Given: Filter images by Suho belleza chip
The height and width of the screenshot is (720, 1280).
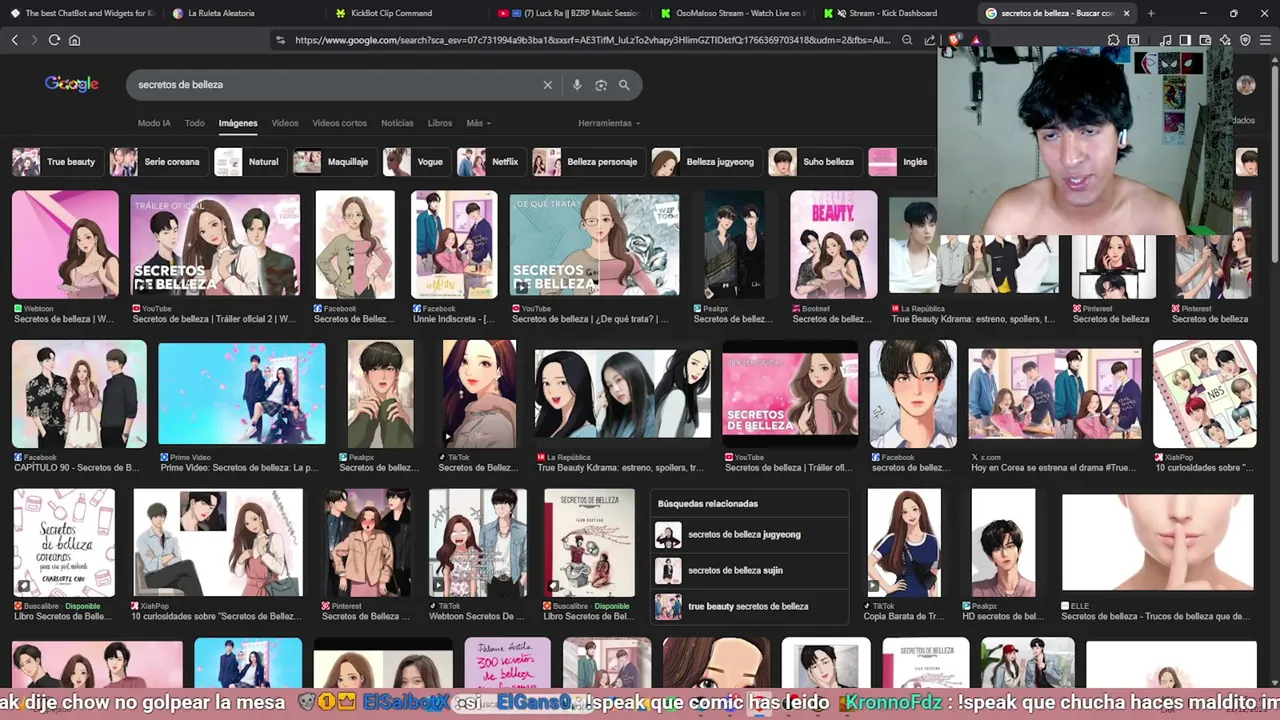Looking at the screenshot, I should [815, 162].
